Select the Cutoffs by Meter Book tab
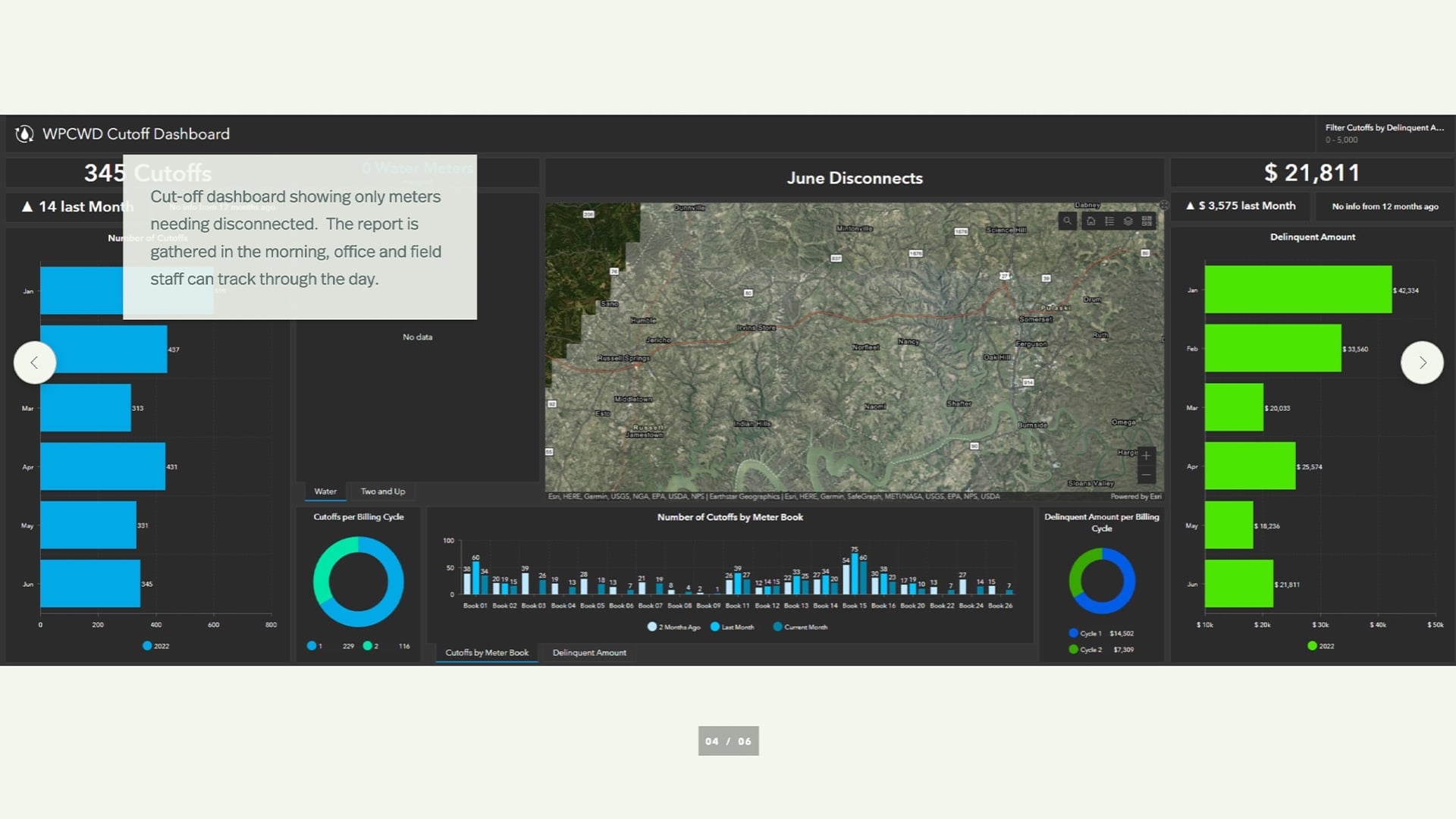 (487, 653)
